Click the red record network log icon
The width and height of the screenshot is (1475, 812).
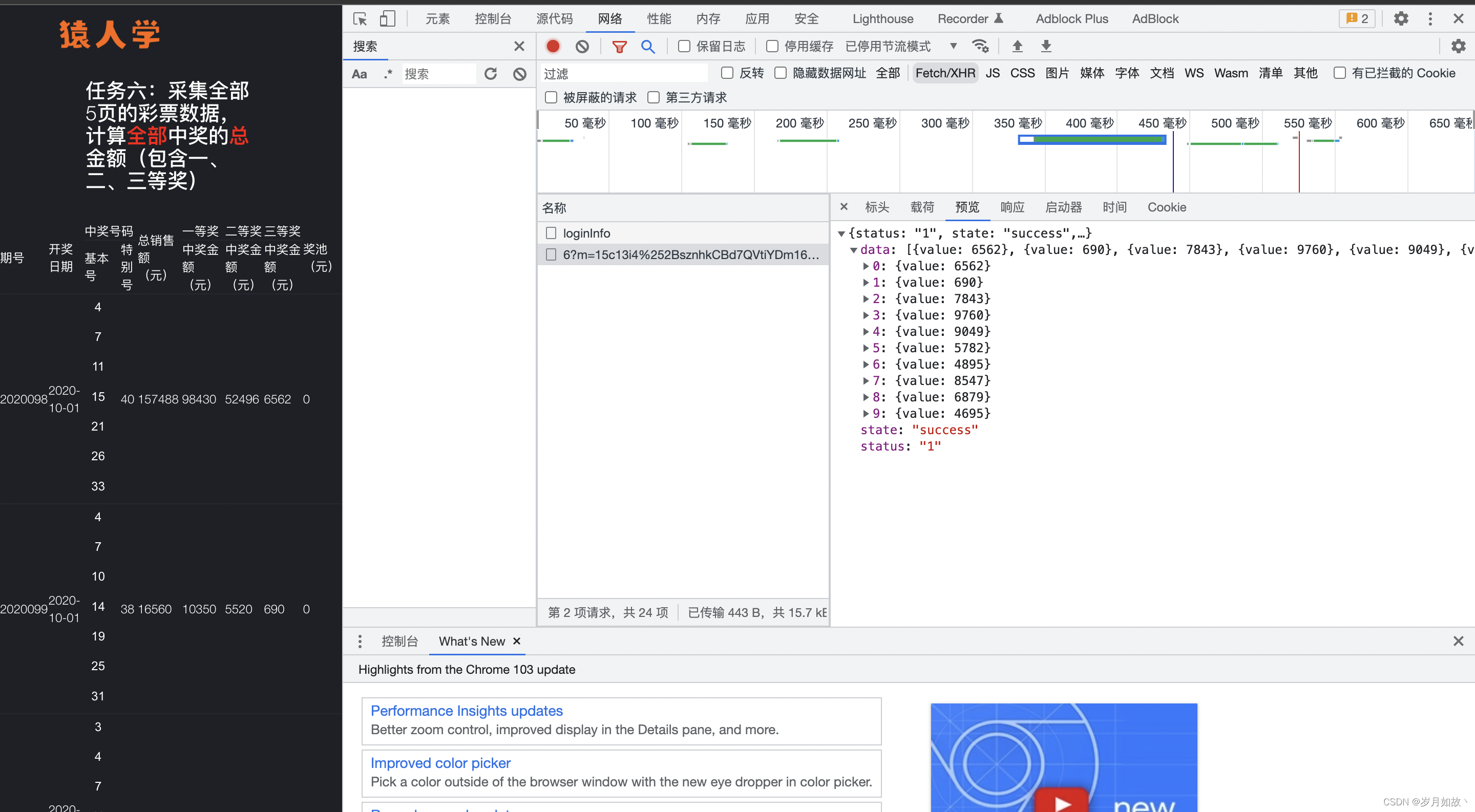(553, 47)
